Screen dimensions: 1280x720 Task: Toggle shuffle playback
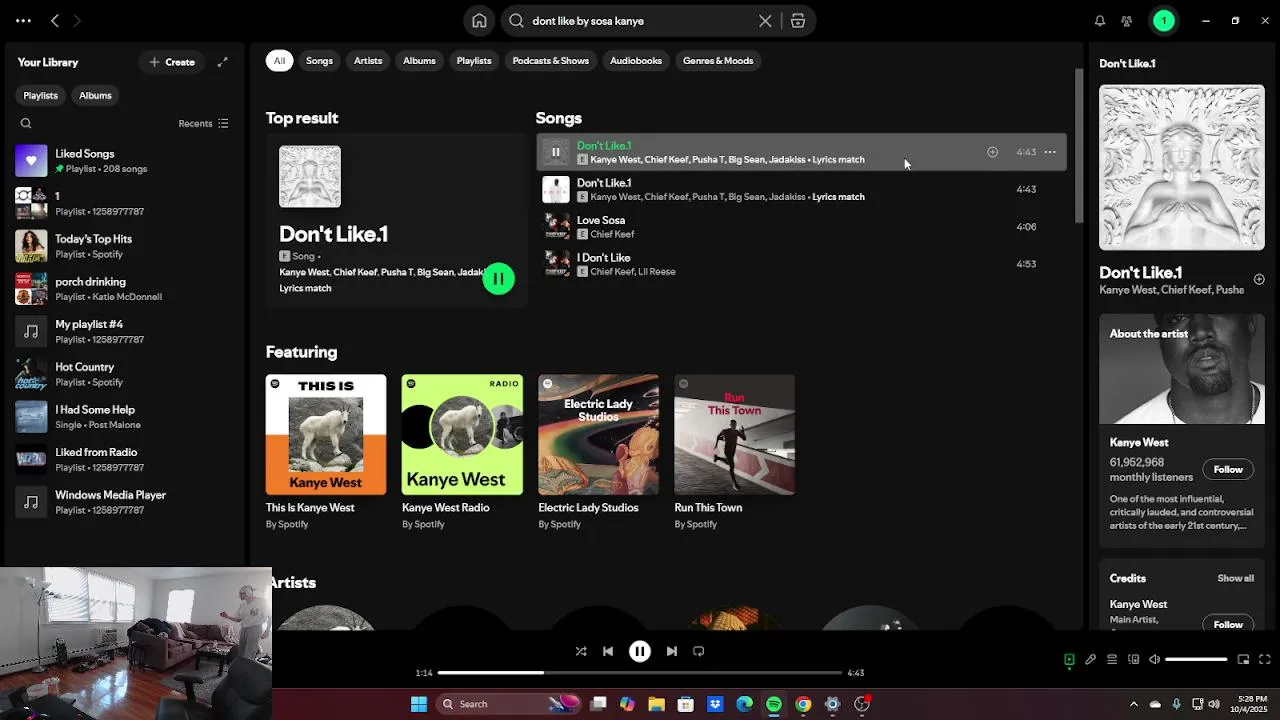581,651
